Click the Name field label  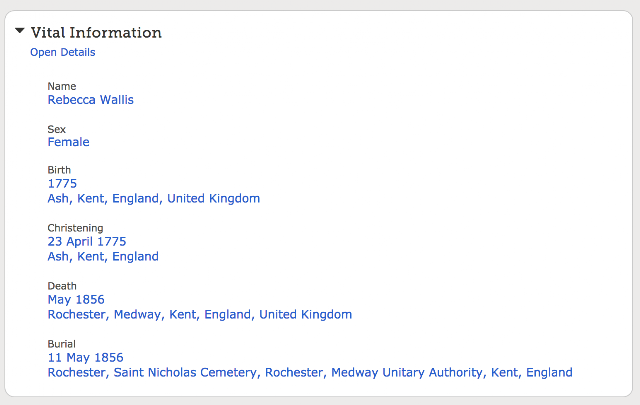click(x=62, y=86)
